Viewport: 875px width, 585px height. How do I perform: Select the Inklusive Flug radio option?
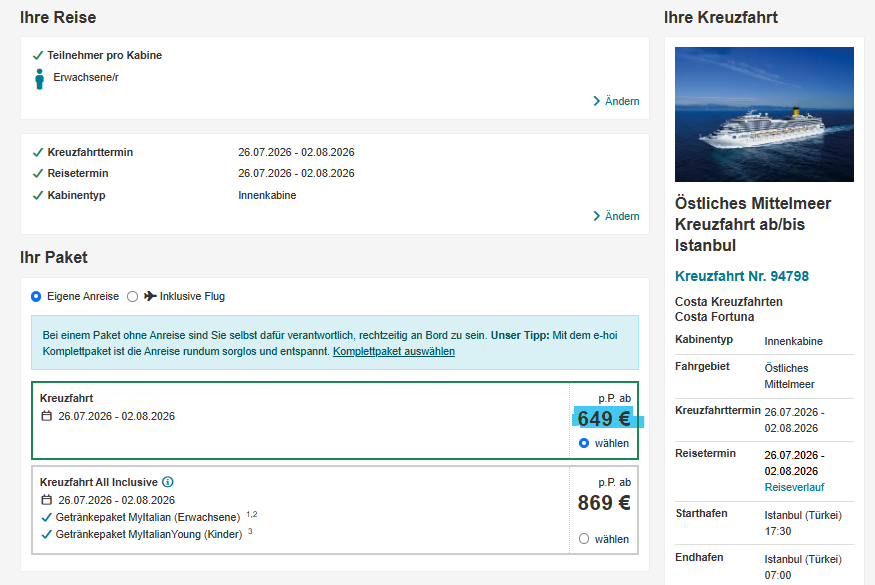point(132,296)
